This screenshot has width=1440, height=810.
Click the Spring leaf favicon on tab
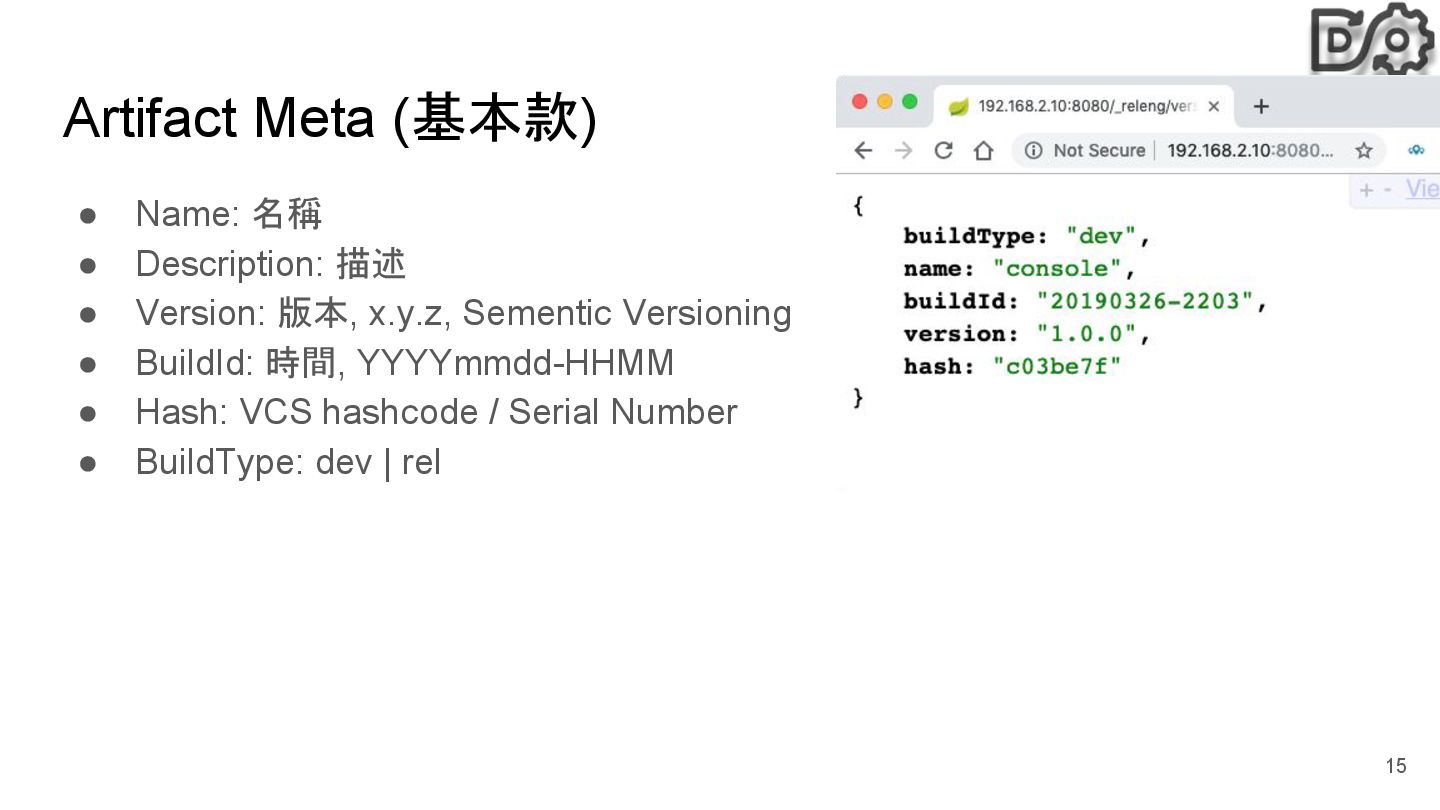(958, 106)
